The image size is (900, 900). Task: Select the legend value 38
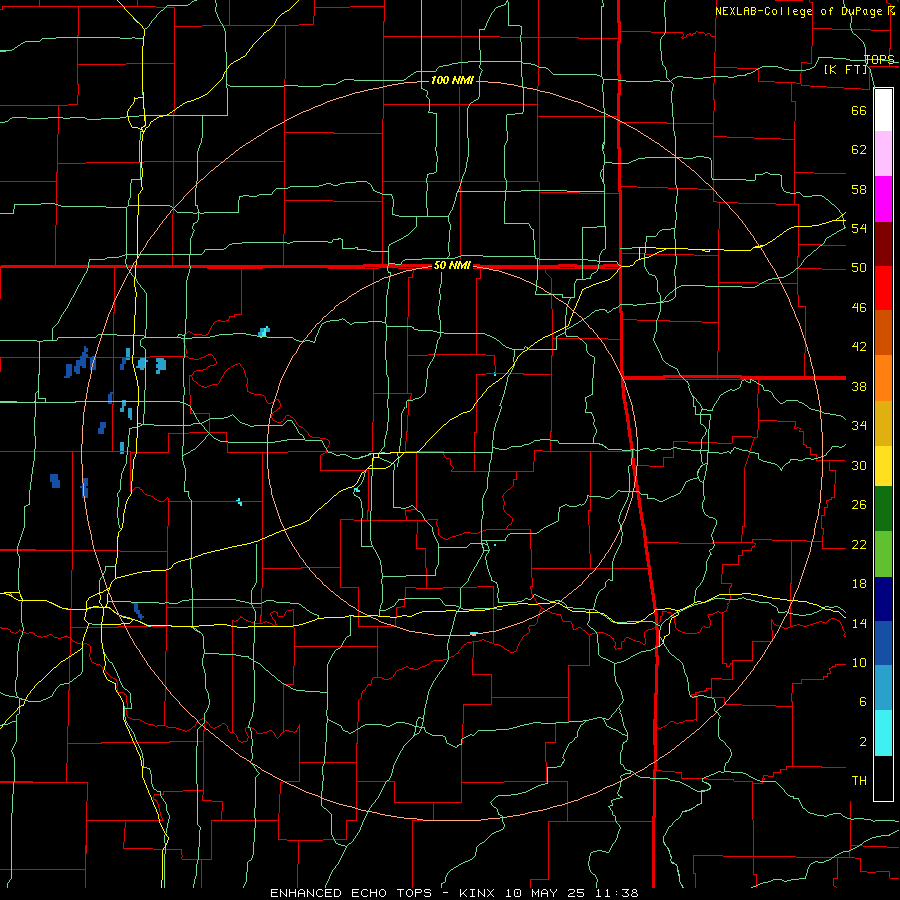click(x=859, y=386)
